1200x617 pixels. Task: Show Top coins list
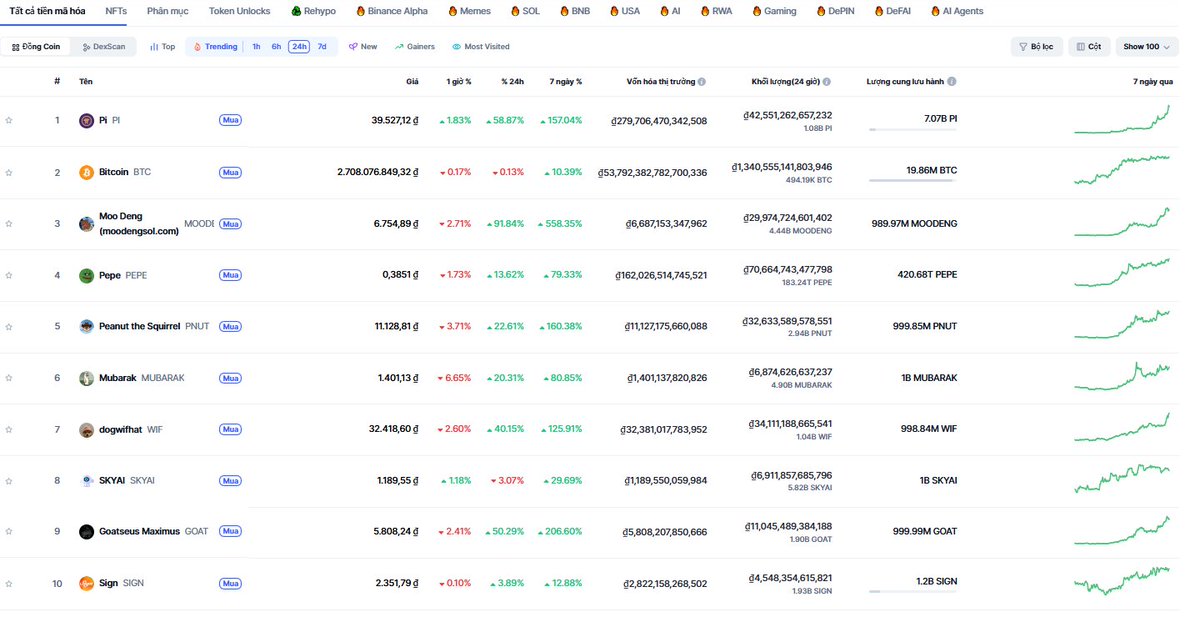click(x=162, y=47)
